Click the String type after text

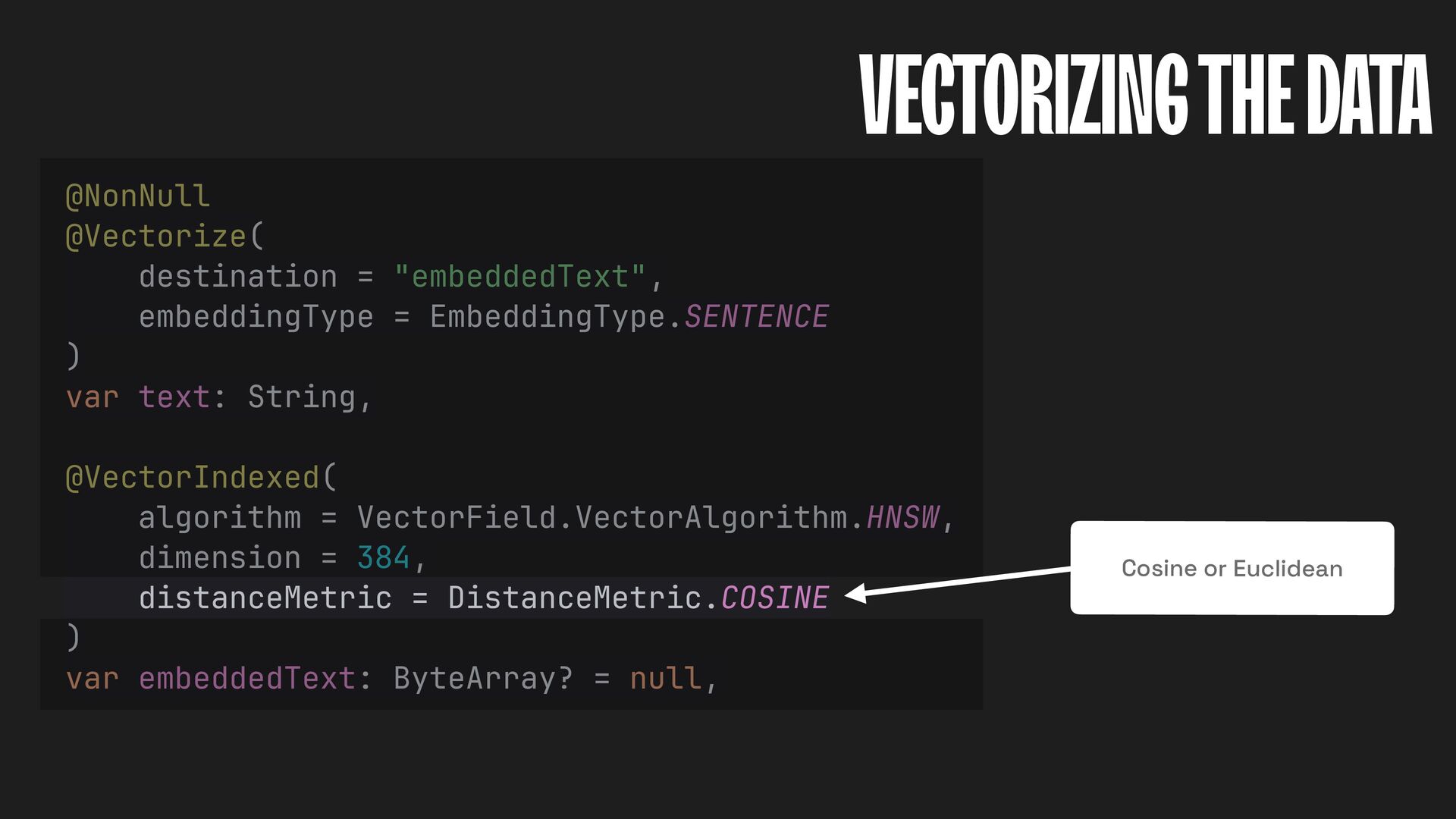(301, 397)
